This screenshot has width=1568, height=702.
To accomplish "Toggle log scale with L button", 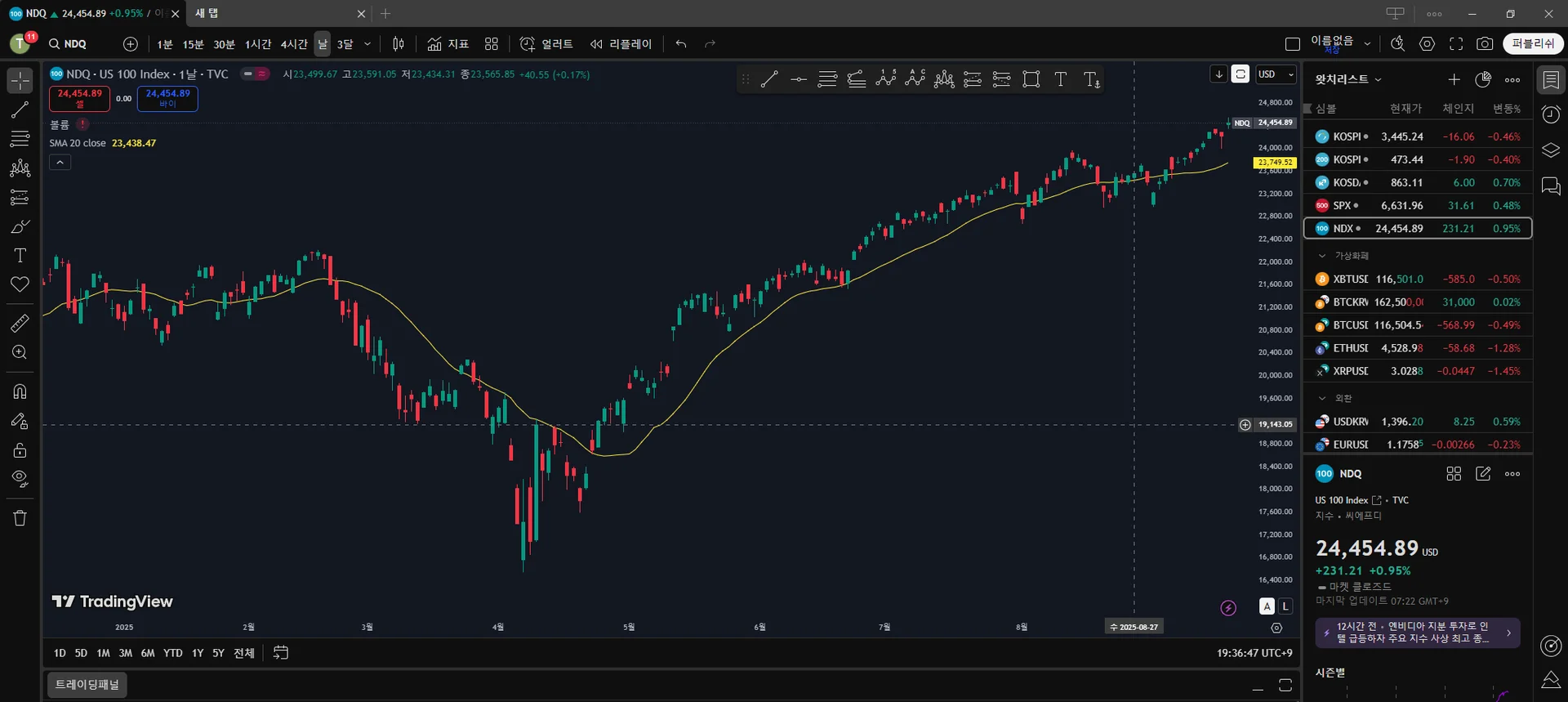I will pyautogui.click(x=1285, y=606).
